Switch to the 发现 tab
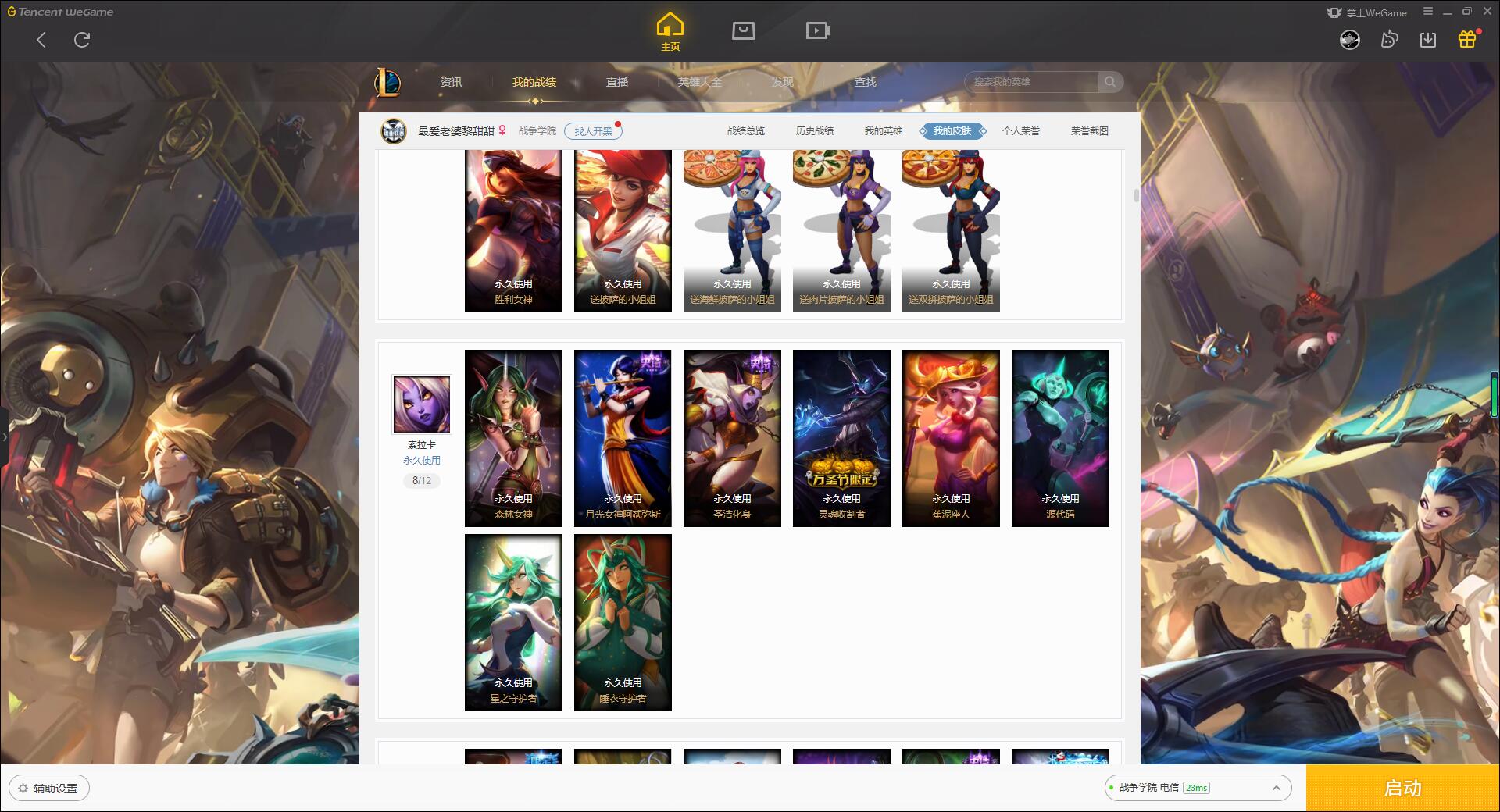The width and height of the screenshot is (1500, 812). 783,82
